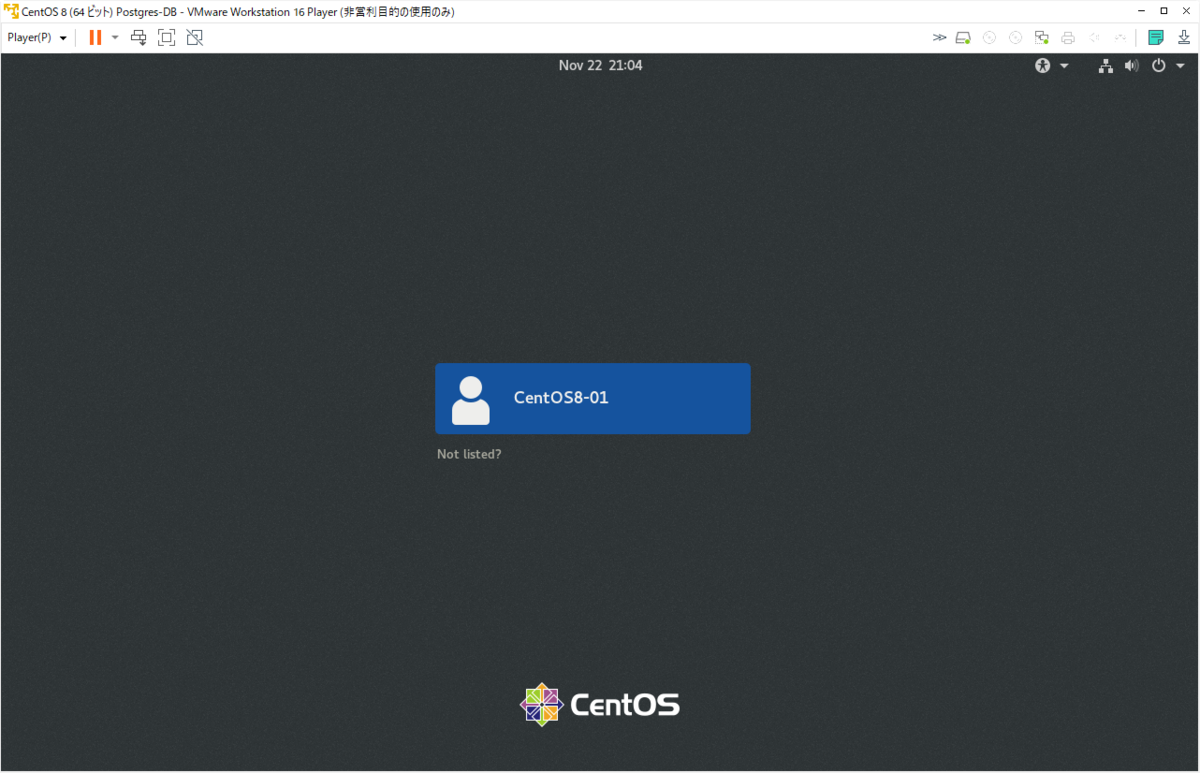
Task: Open the accessibility menu icon
Action: pyautogui.click(x=1043, y=66)
